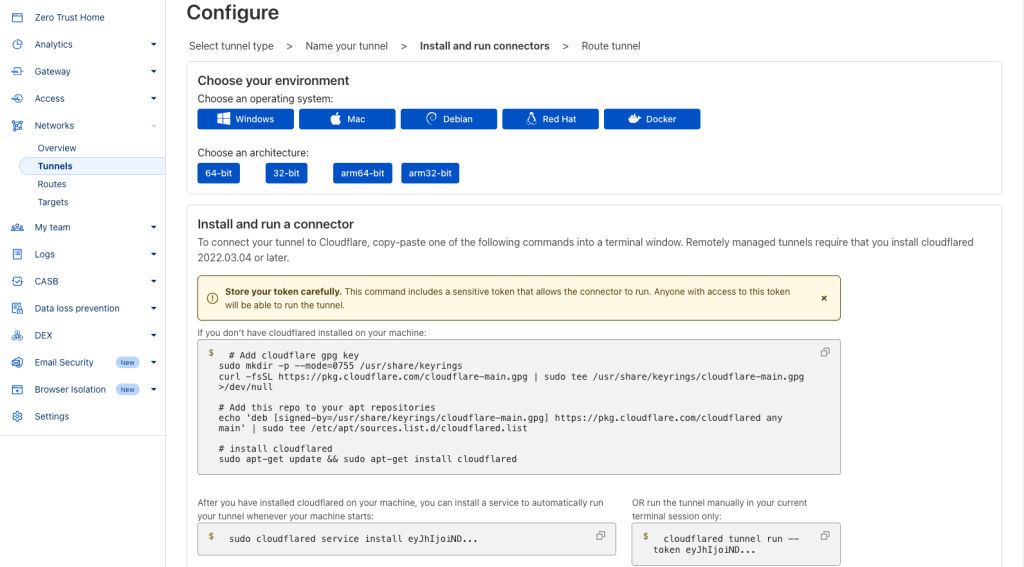Click the Email Security sidebar icon
1024x567 pixels.
18,363
